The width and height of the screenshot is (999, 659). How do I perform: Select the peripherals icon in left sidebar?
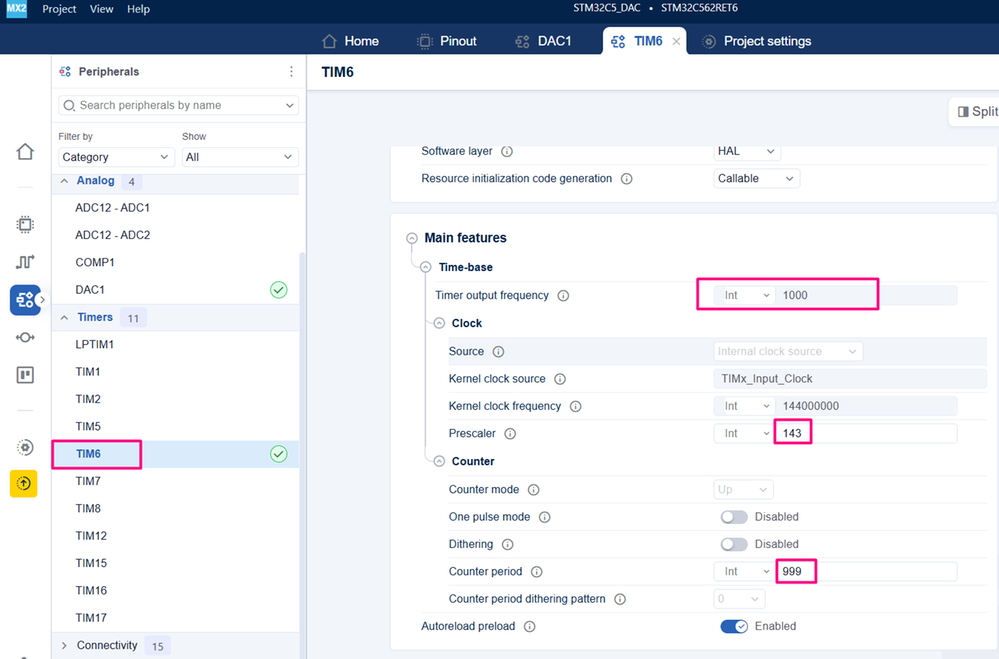click(25, 300)
